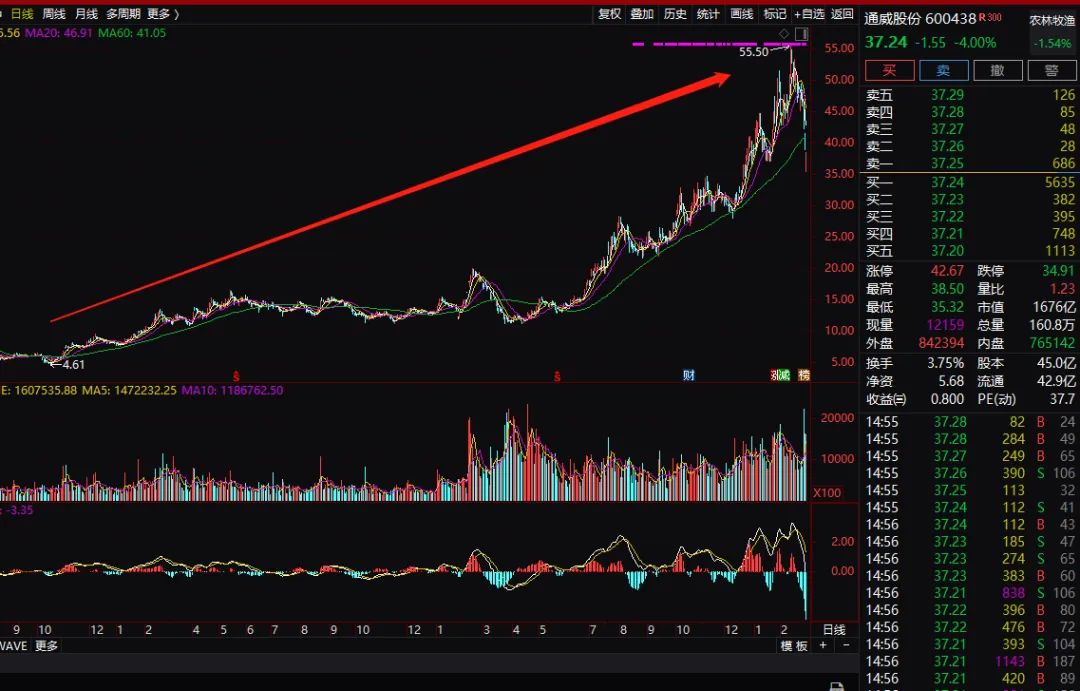
Task: Select the WAVE indicator tab
Action: click(13, 646)
